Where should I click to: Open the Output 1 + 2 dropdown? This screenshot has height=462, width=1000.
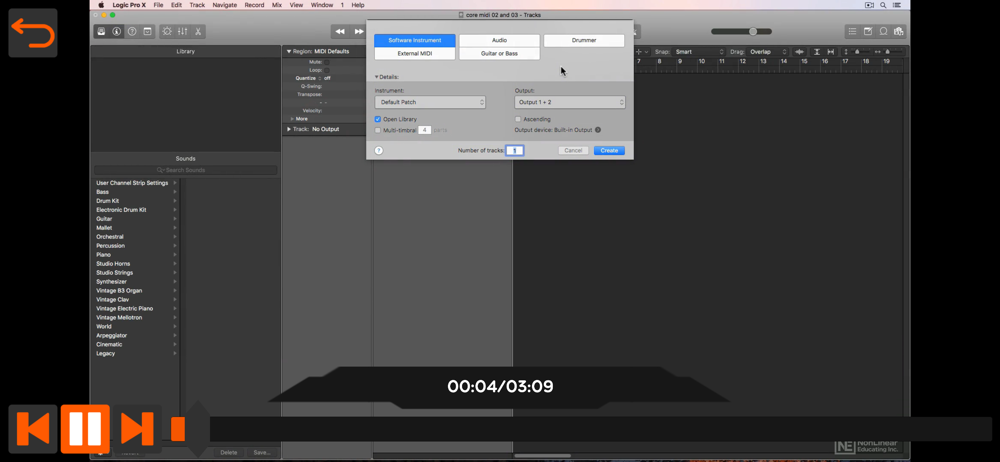[x=570, y=102]
